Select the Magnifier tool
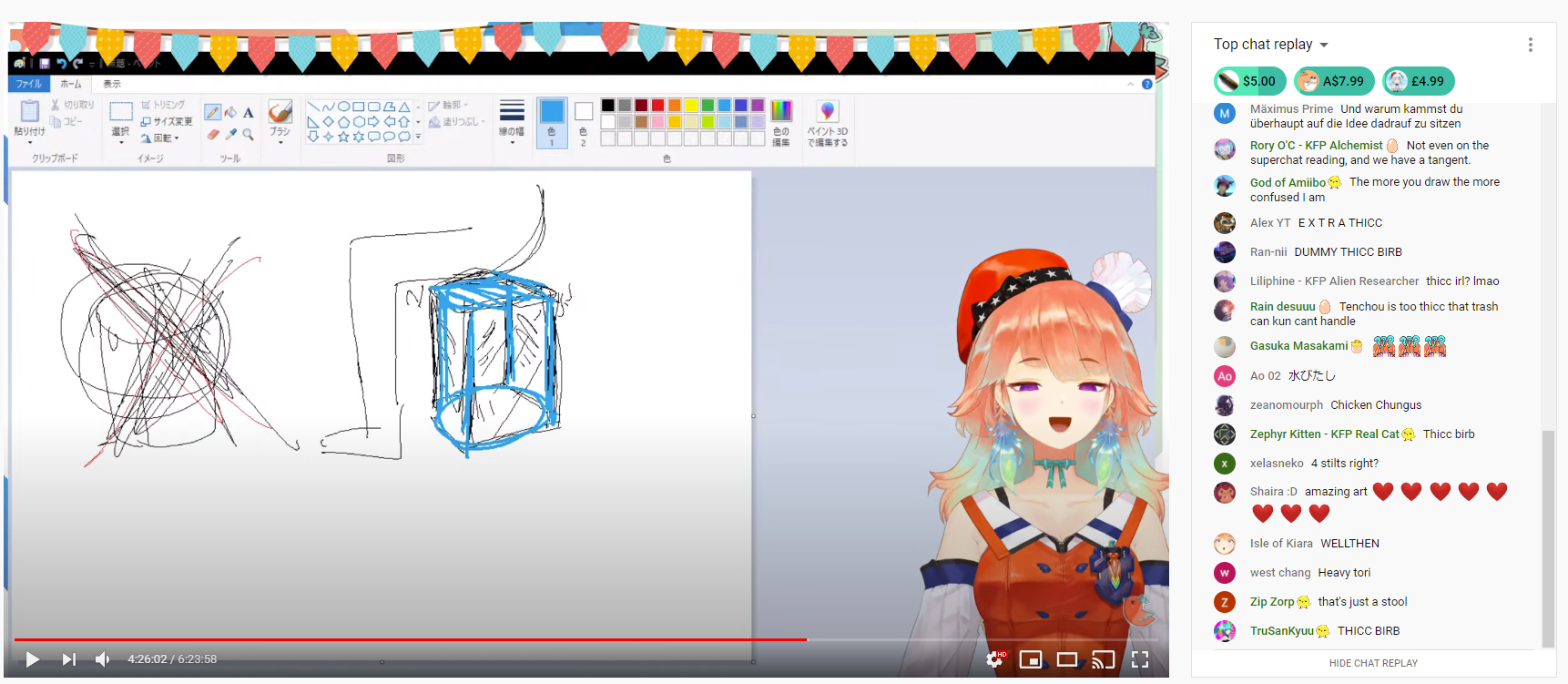Image resolution: width=1568 pixels, height=684 pixels. point(248,134)
